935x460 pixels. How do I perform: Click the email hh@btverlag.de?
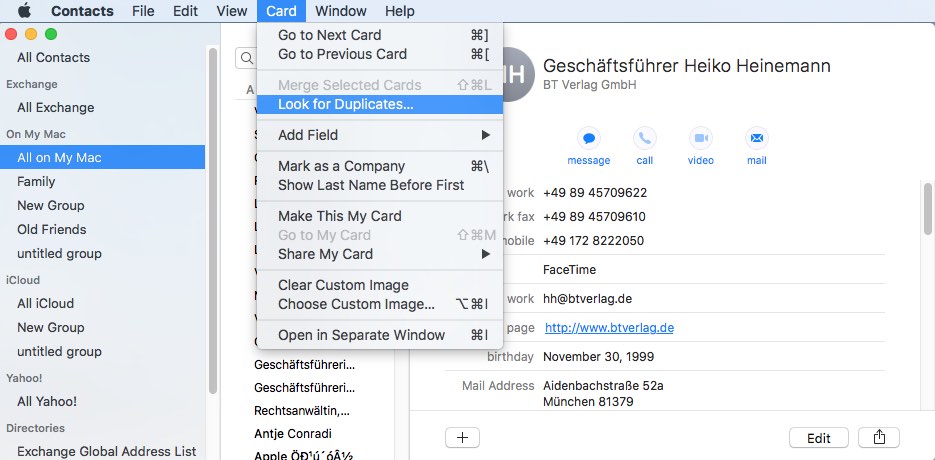point(587,299)
